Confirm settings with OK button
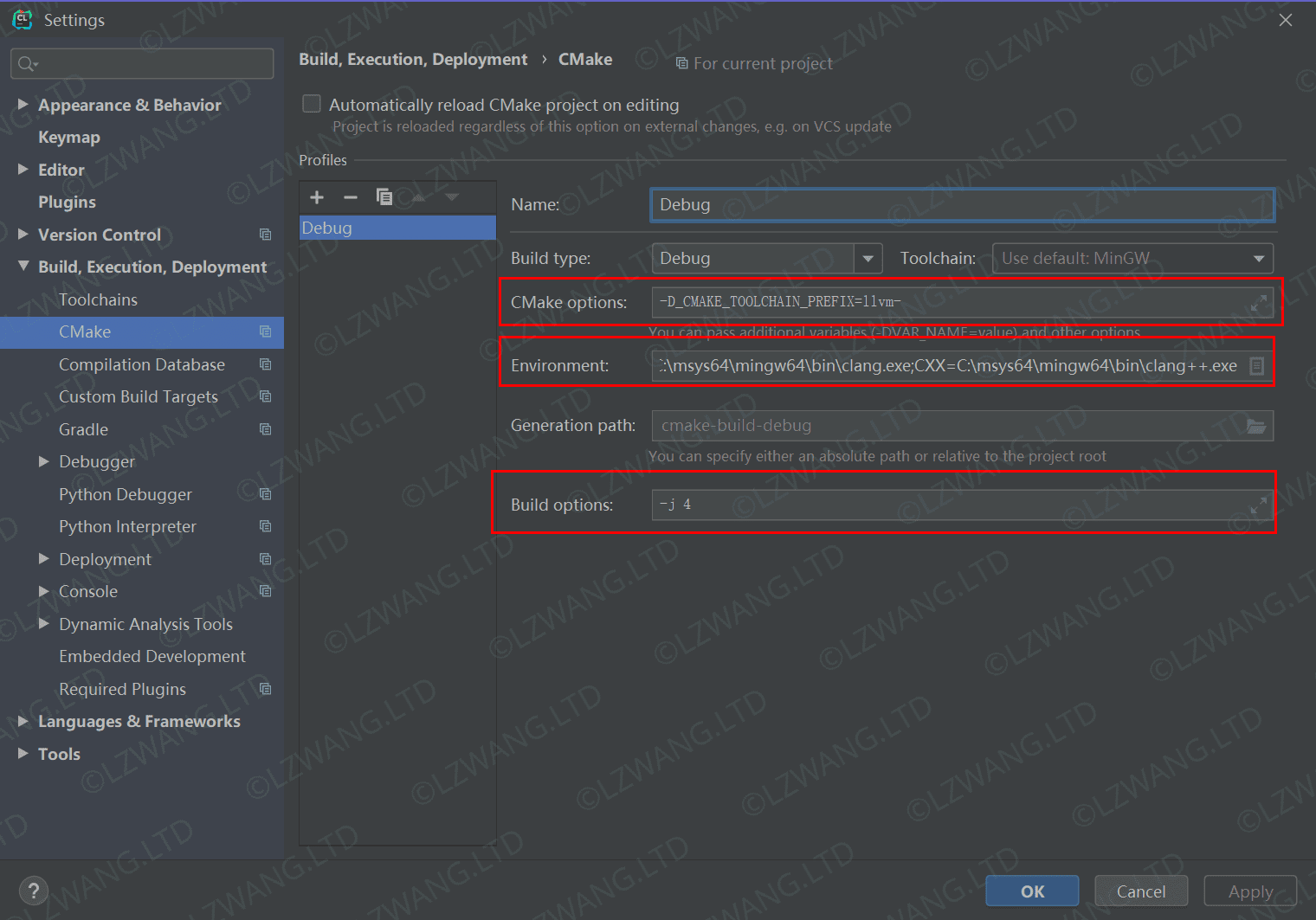The image size is (1316, 920). (1032, 891)
